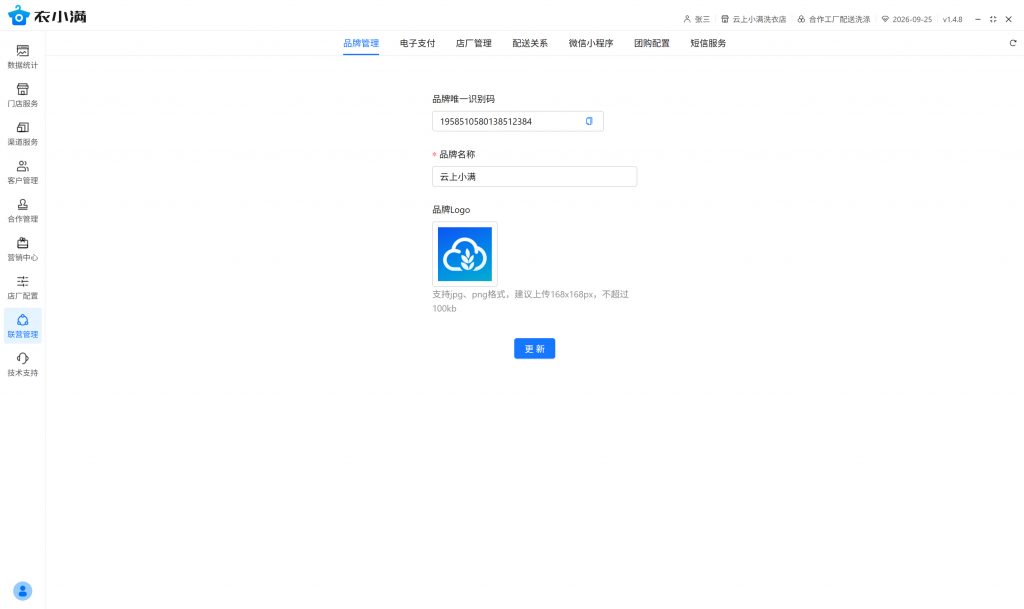Open the 短信服务 tab
Viewport: 1024px width, 609px height.
708,43
